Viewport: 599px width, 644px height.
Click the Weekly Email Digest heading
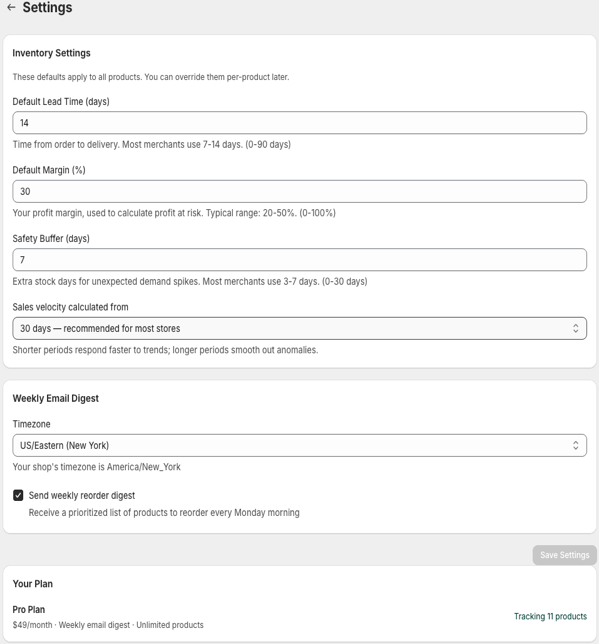point(55,398)
